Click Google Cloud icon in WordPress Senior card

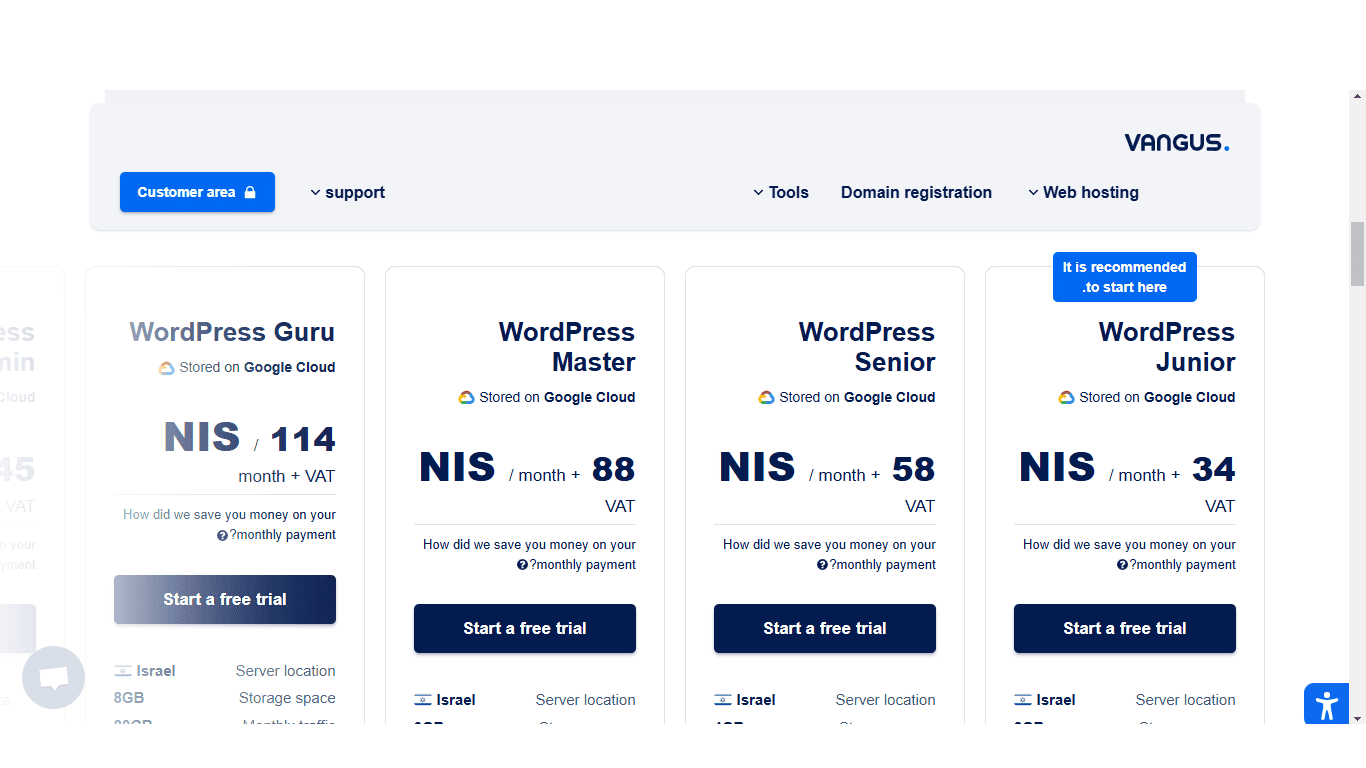pyautogui.click(x=767, y=397)
